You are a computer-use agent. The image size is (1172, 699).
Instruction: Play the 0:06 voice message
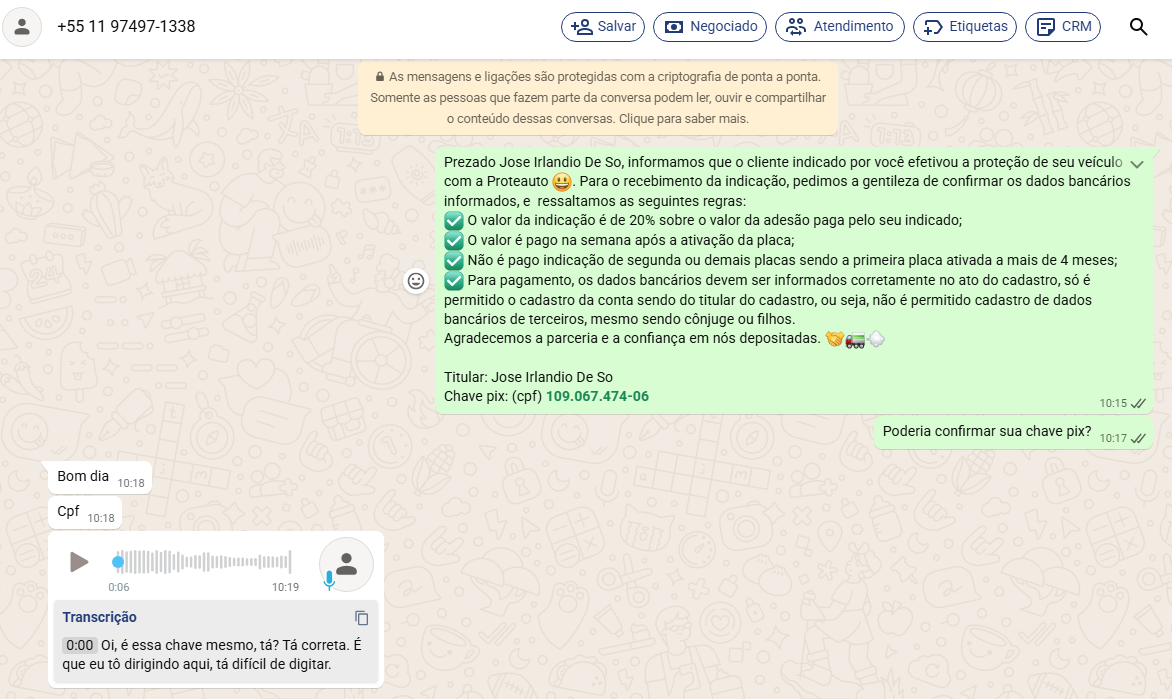(79, 562)
